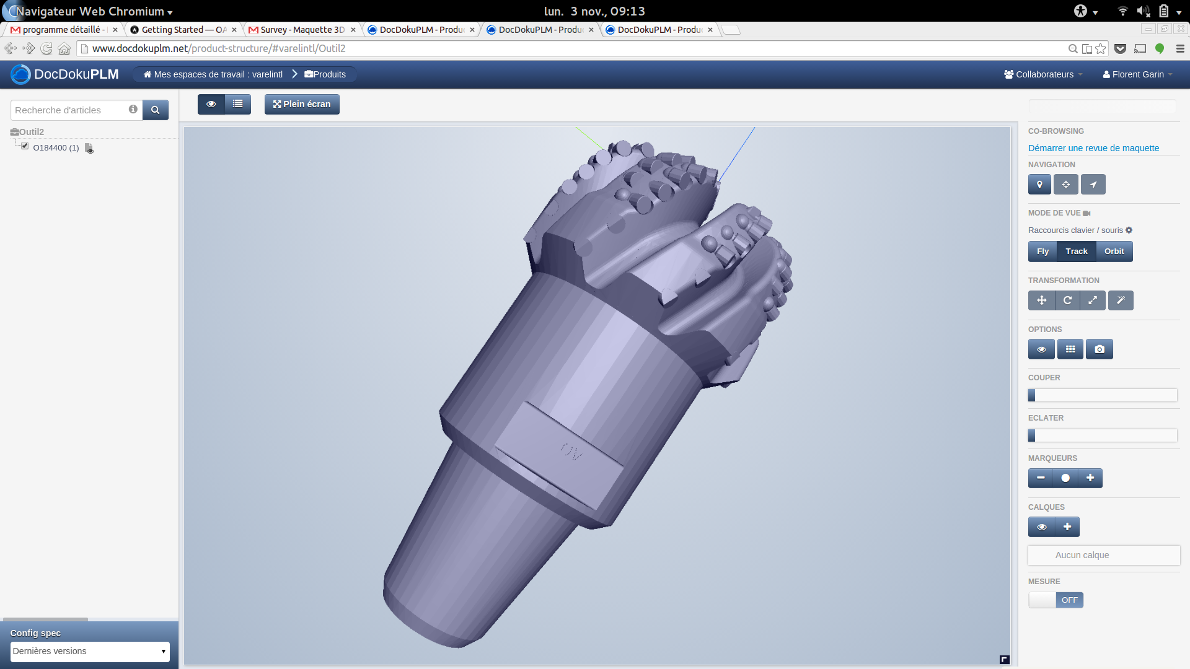The width and height of the screenshot is (1190, 669).
Task: Click the camera screenshot icon in Options
Action: [x=1099, y=350]
